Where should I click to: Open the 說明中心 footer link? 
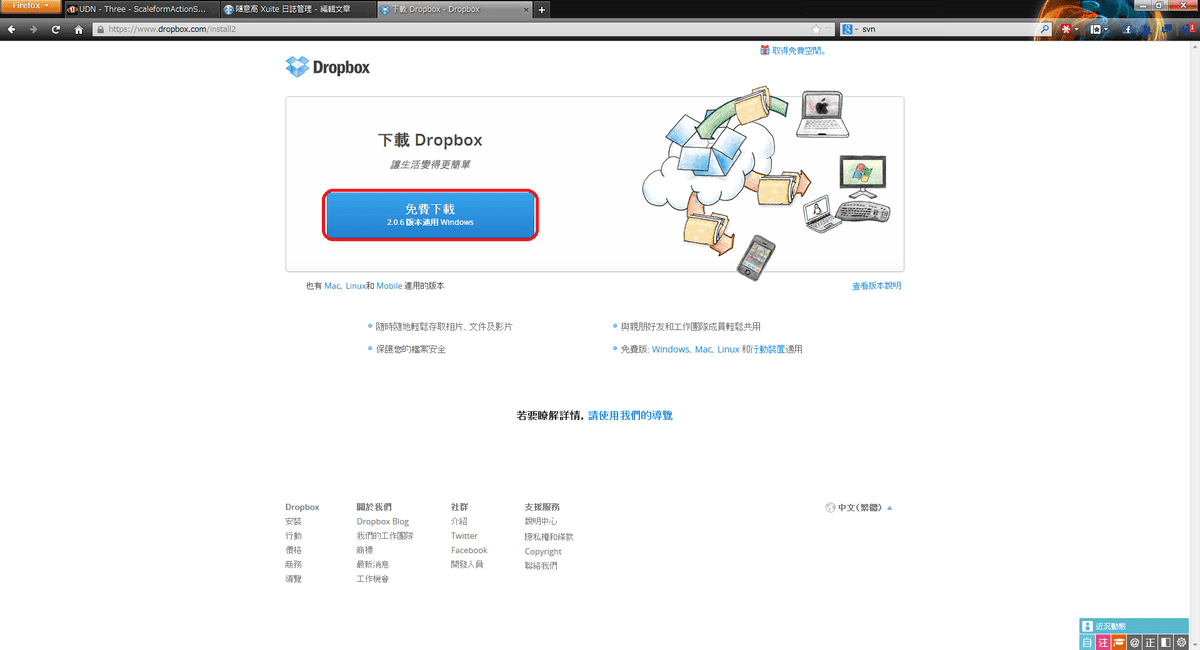coord(541,522)
